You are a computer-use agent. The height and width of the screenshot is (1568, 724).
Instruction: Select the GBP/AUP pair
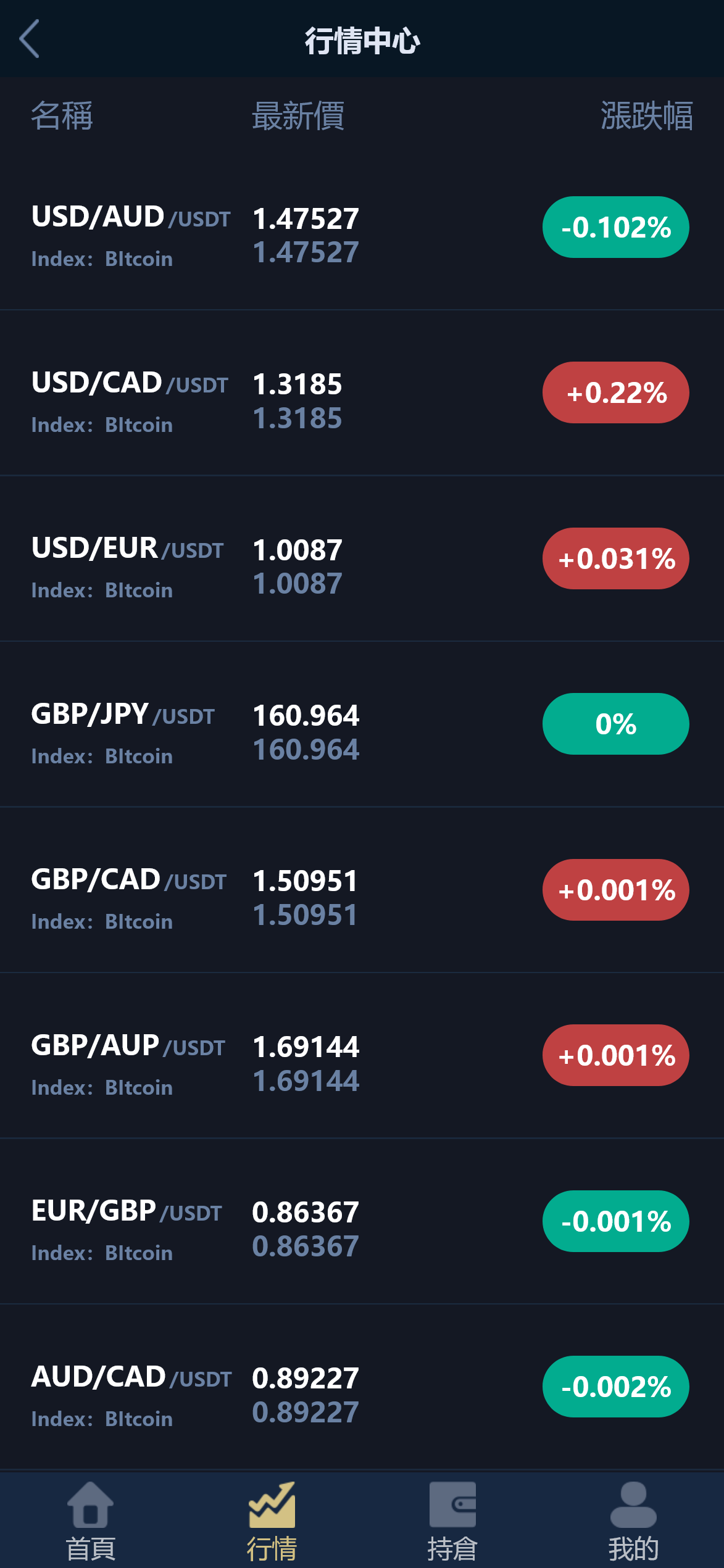point(96,1046)
